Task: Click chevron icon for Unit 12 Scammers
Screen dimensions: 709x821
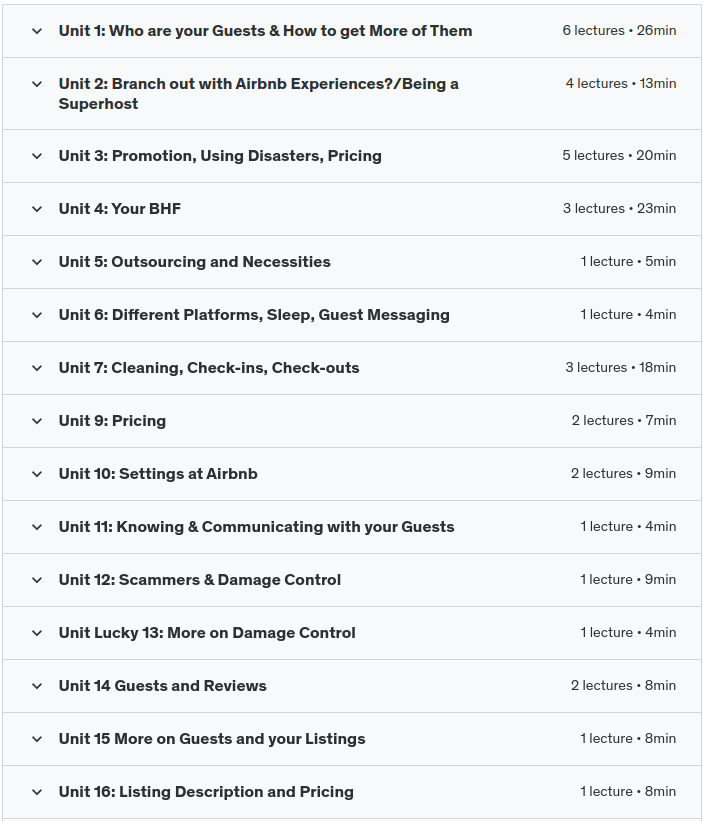Action: (x=37, y=580)
